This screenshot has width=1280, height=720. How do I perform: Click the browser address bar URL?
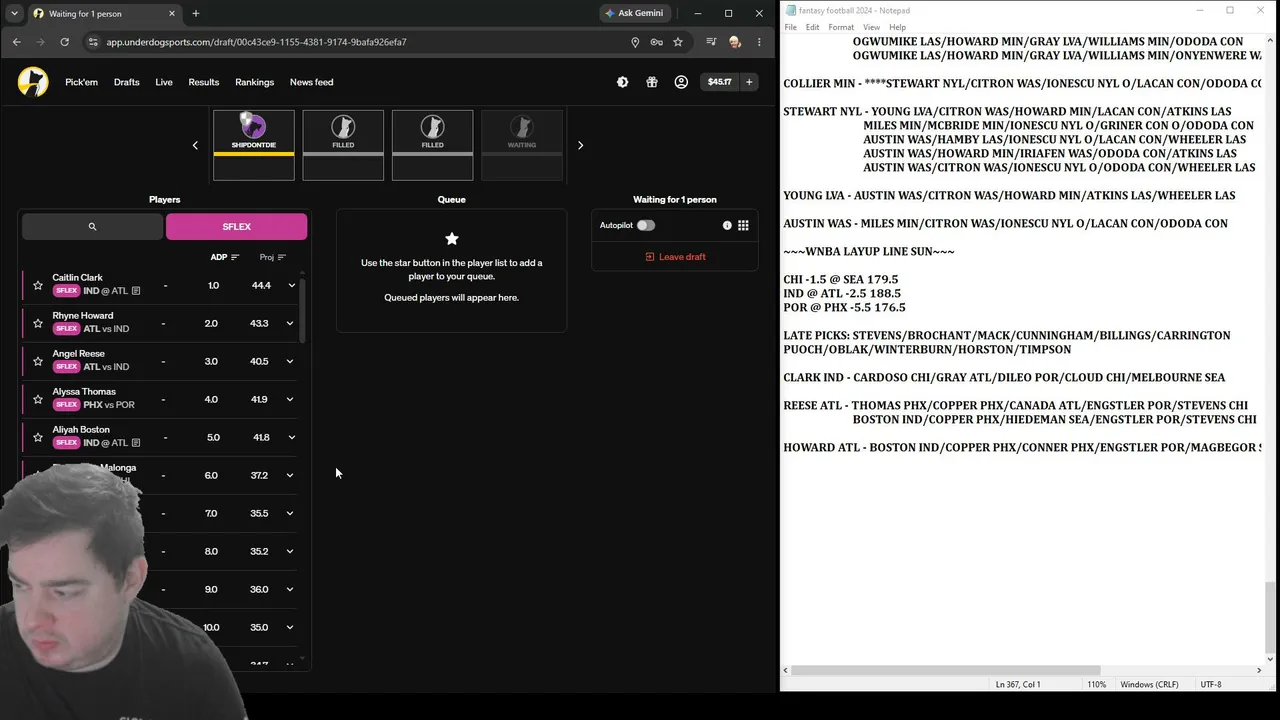(256, 42)
